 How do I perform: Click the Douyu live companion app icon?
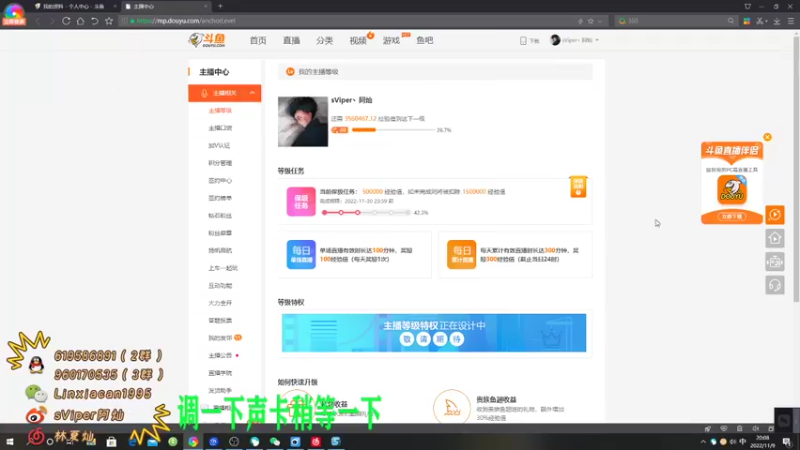(x=732, y=190)
